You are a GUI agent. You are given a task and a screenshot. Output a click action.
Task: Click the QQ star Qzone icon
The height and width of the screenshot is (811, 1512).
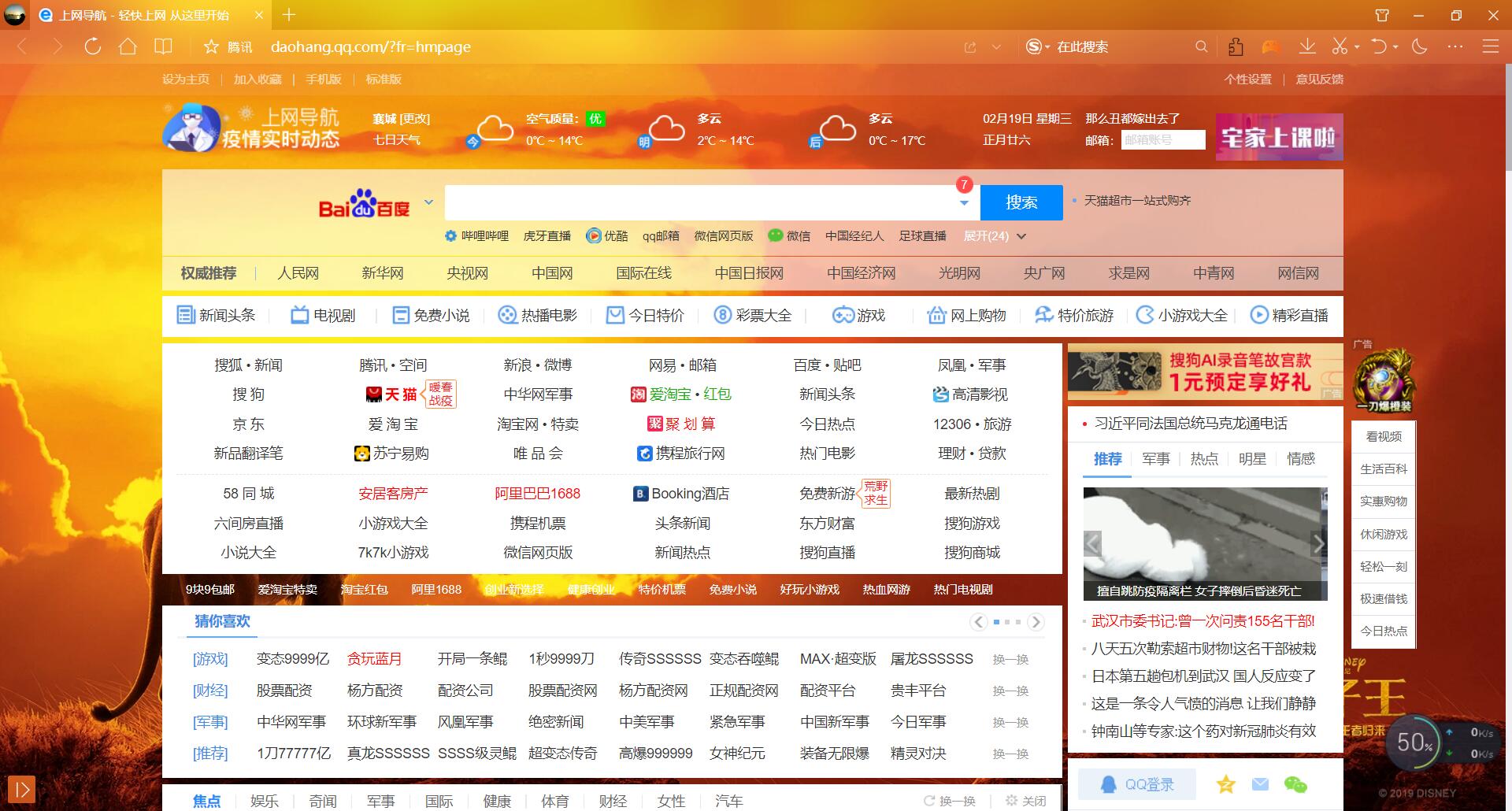coord(1226,784)
